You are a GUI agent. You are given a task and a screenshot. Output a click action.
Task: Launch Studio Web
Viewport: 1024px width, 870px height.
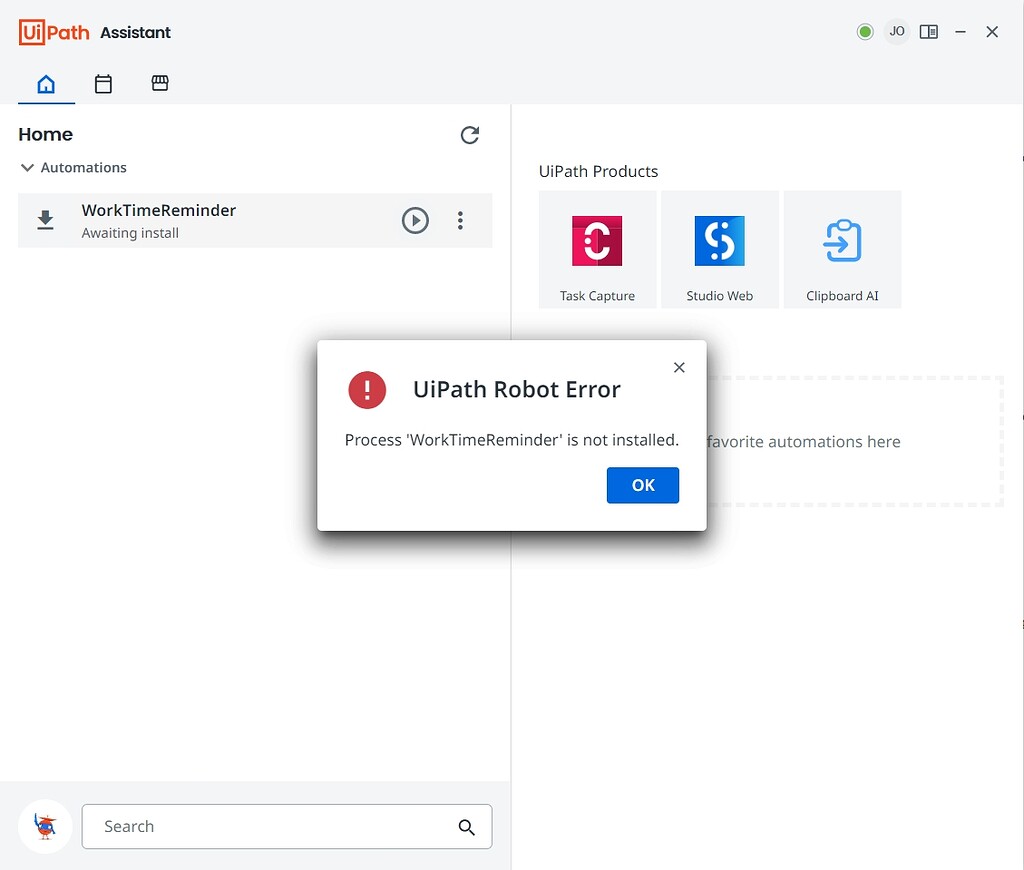[720, 248]
